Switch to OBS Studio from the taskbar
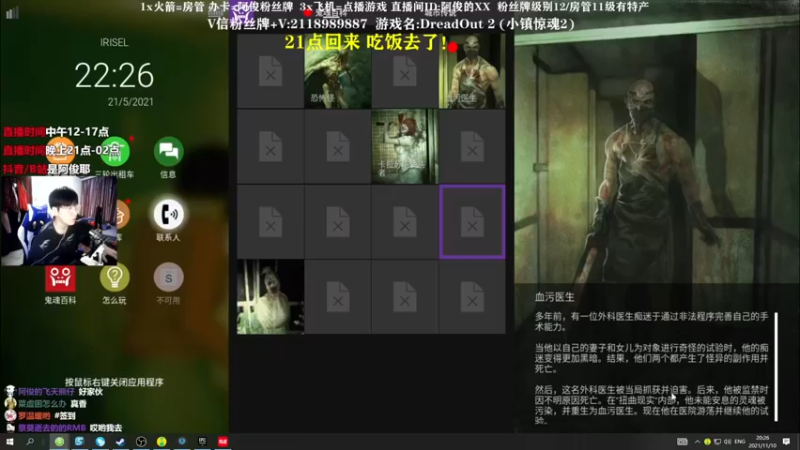This screenshot has height=450, width=800. 141,441
